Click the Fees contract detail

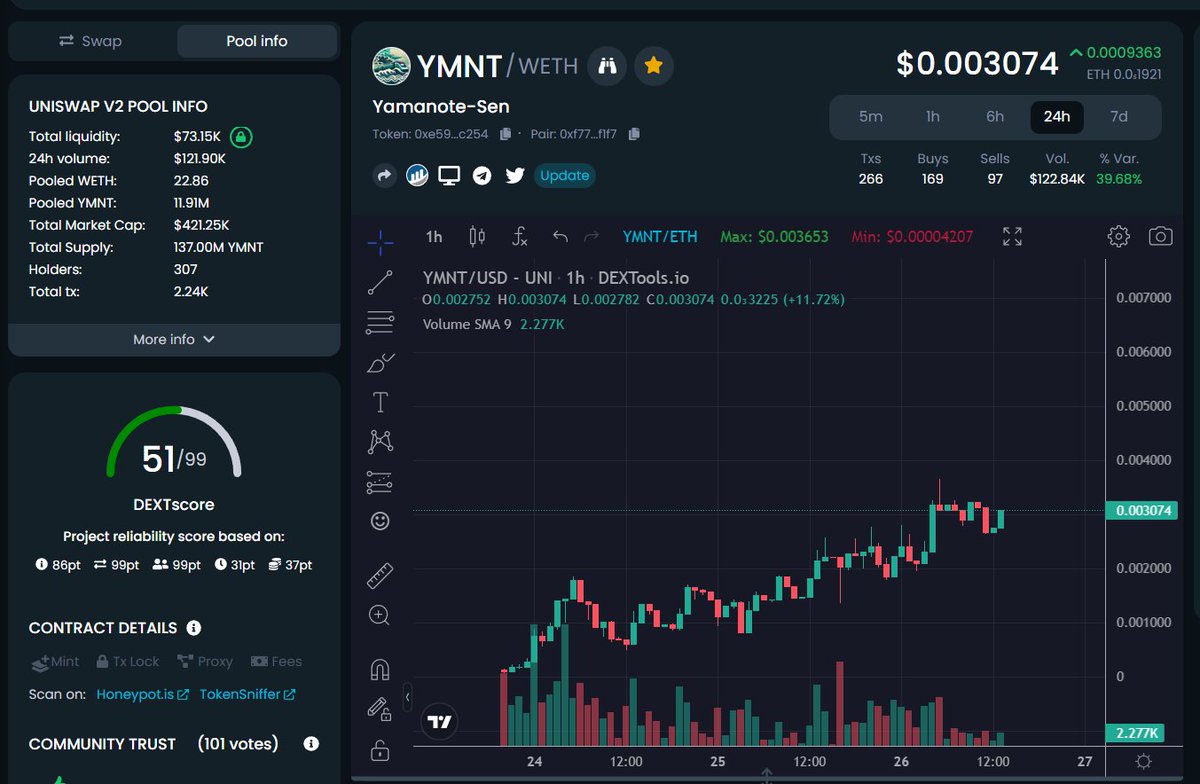pos(276,662)
